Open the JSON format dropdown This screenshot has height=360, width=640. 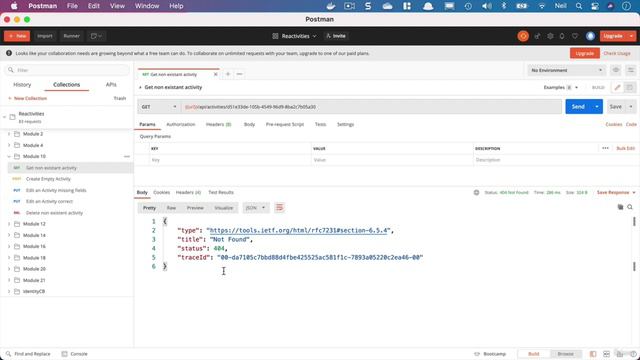[256, 208]
